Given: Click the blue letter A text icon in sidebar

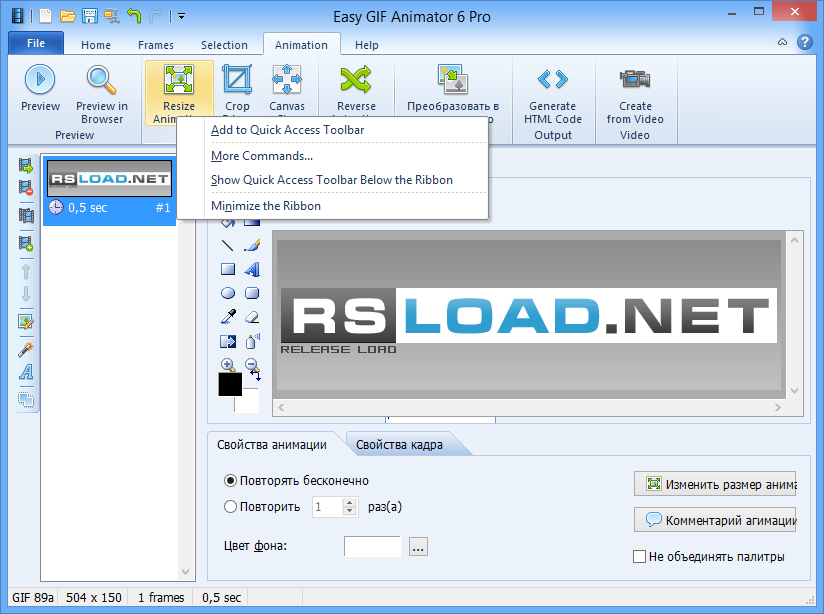Looking at the screenshot, I should click(x=26, y=372).
